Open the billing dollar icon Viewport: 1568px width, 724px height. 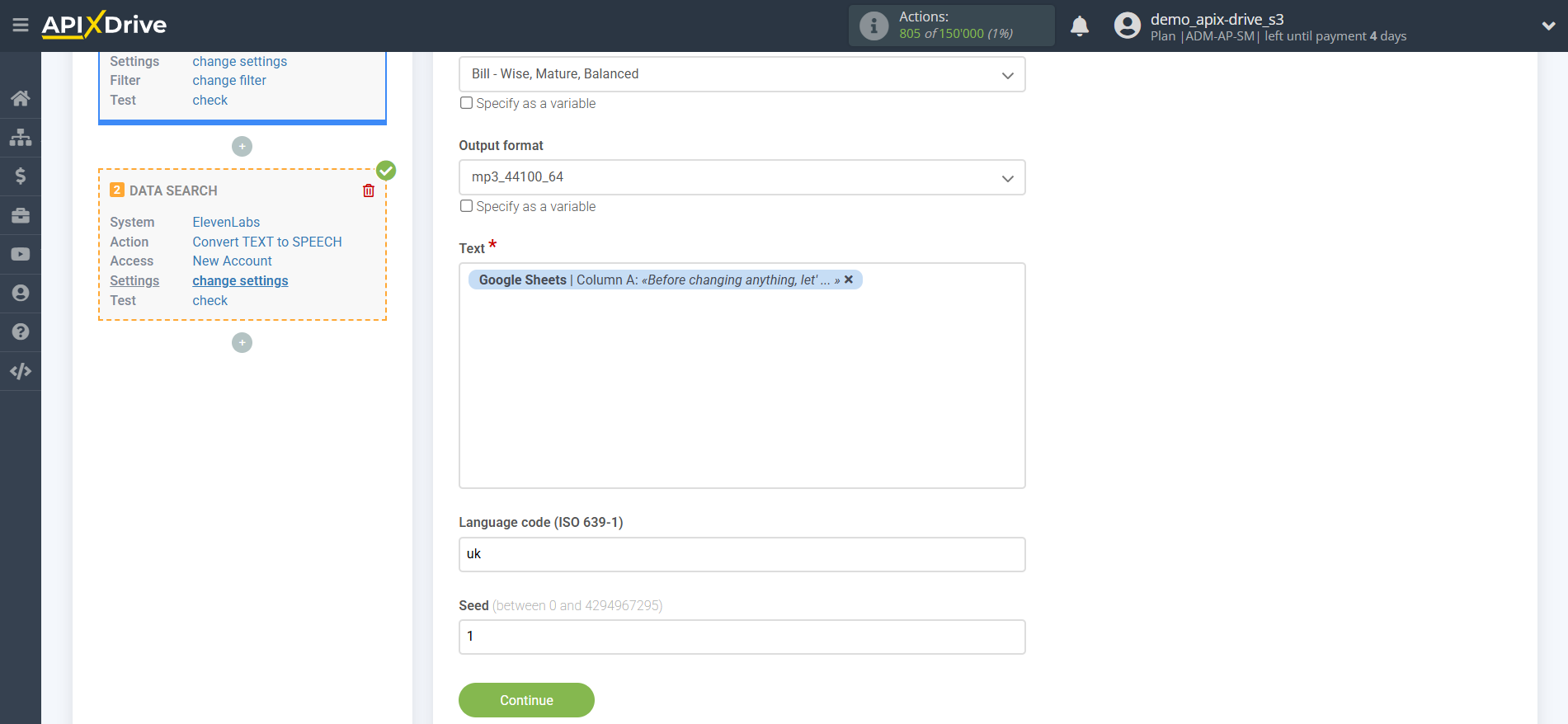(x=21, y=176)
